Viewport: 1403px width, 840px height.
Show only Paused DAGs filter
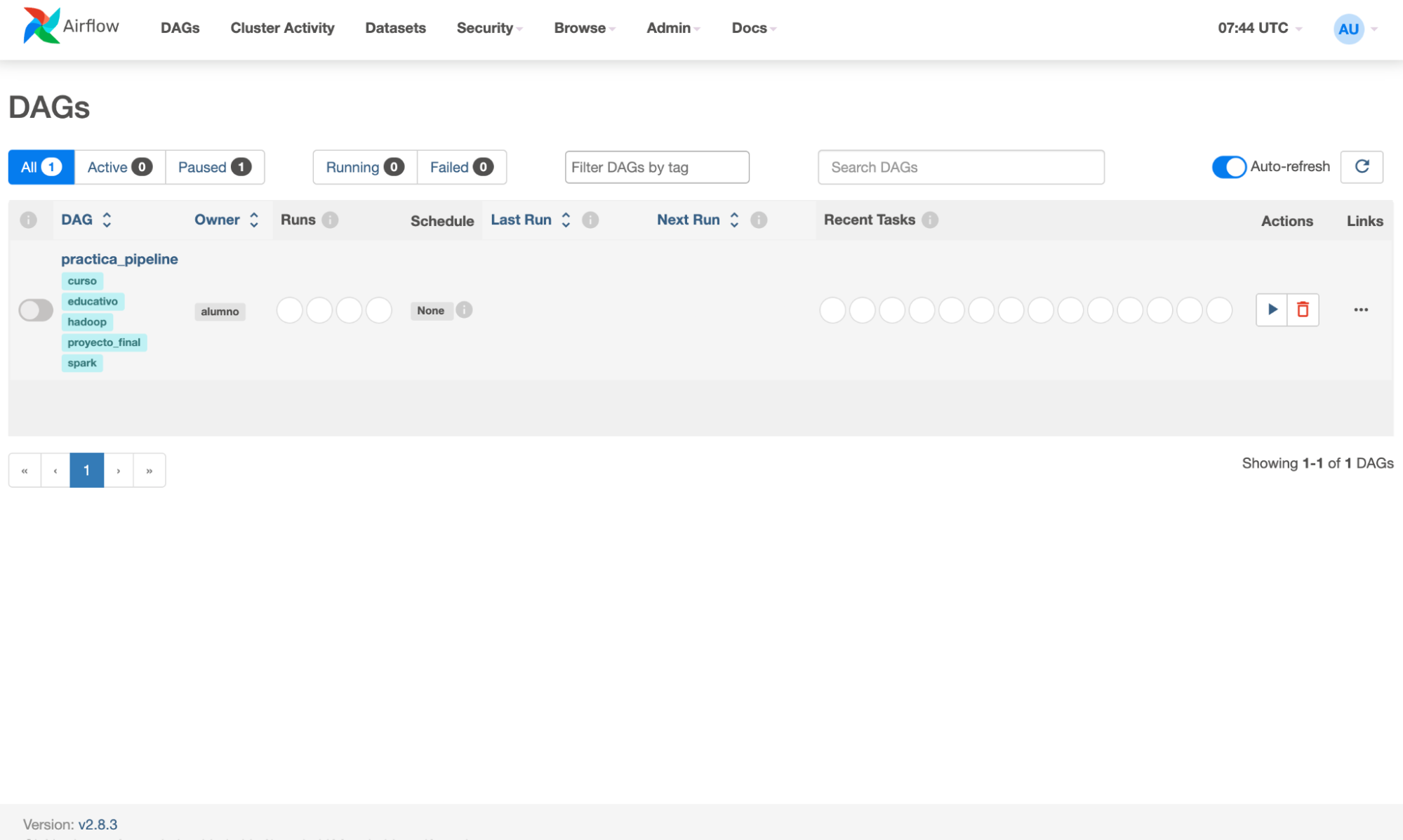coord(215,167)
